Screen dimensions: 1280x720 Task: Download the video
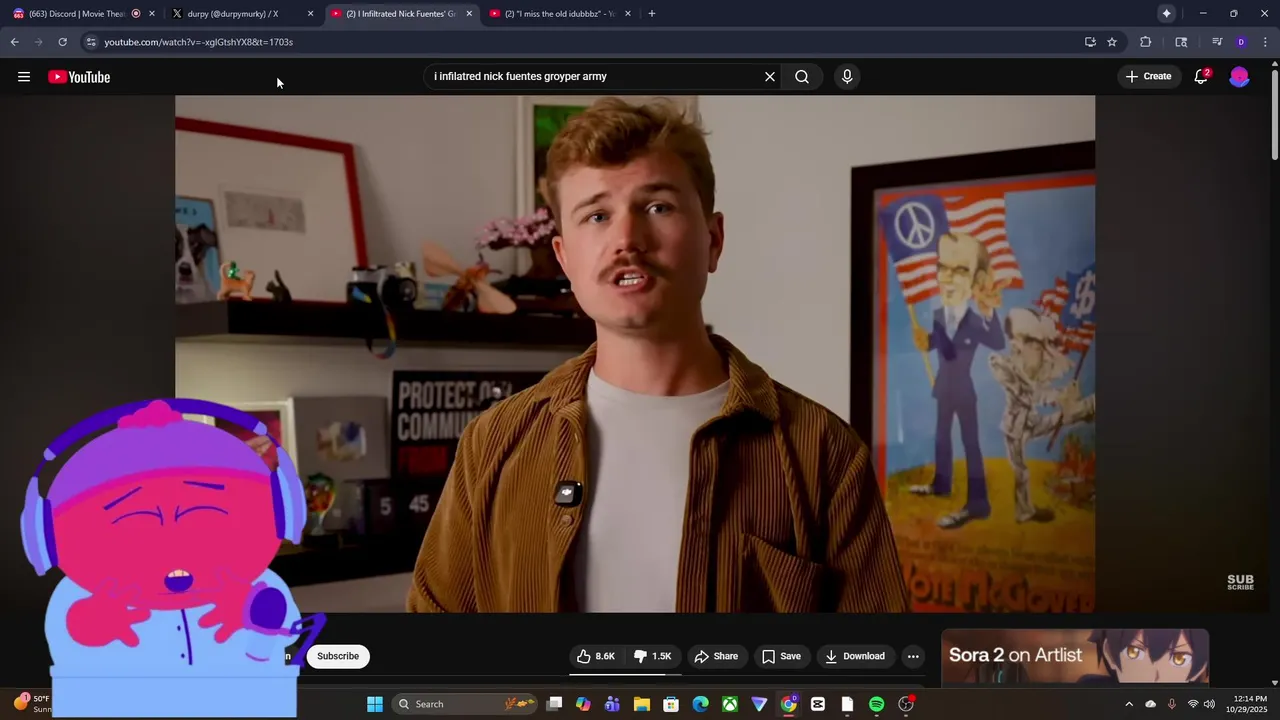tap(855, 656)
